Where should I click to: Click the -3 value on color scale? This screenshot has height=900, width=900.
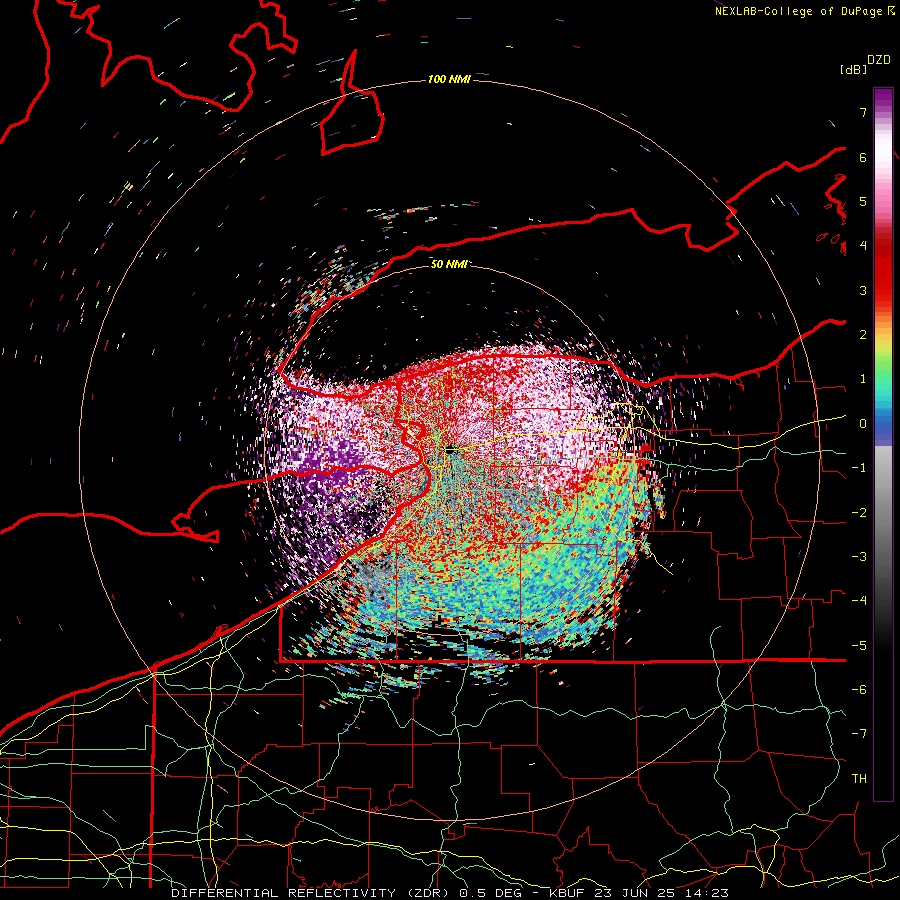[859, 557]
